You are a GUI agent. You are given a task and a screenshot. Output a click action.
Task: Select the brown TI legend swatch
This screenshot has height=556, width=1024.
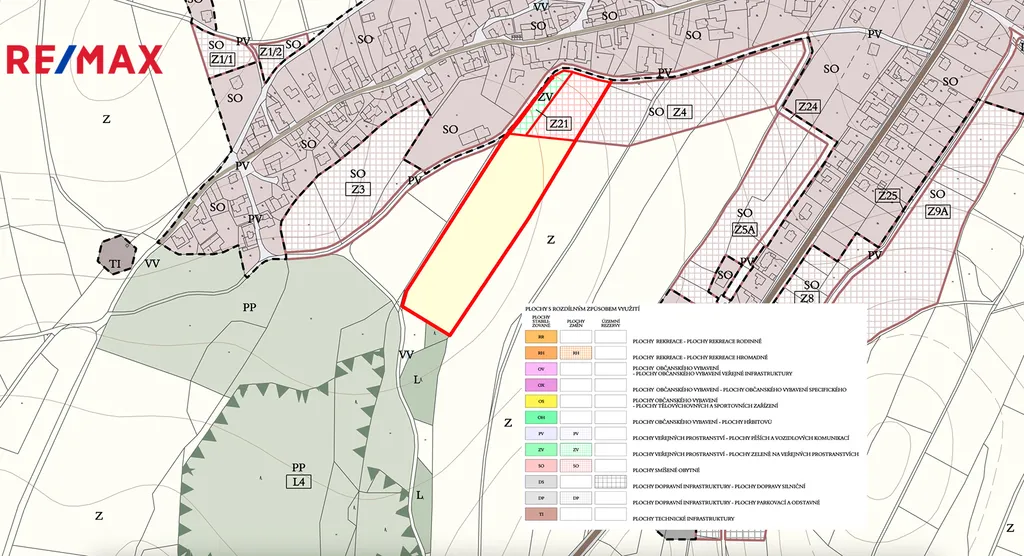coord(541,514)
